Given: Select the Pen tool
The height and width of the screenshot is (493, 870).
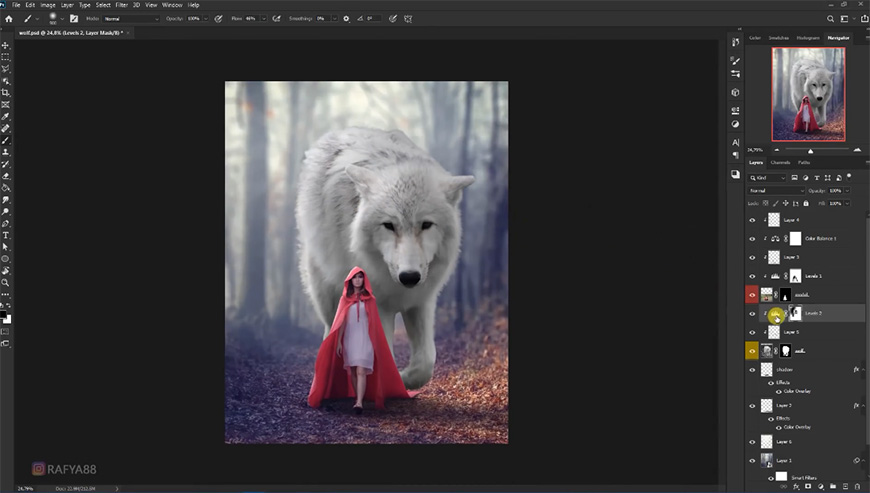Looking at the screenshot, I should click(x=6, y=223).
